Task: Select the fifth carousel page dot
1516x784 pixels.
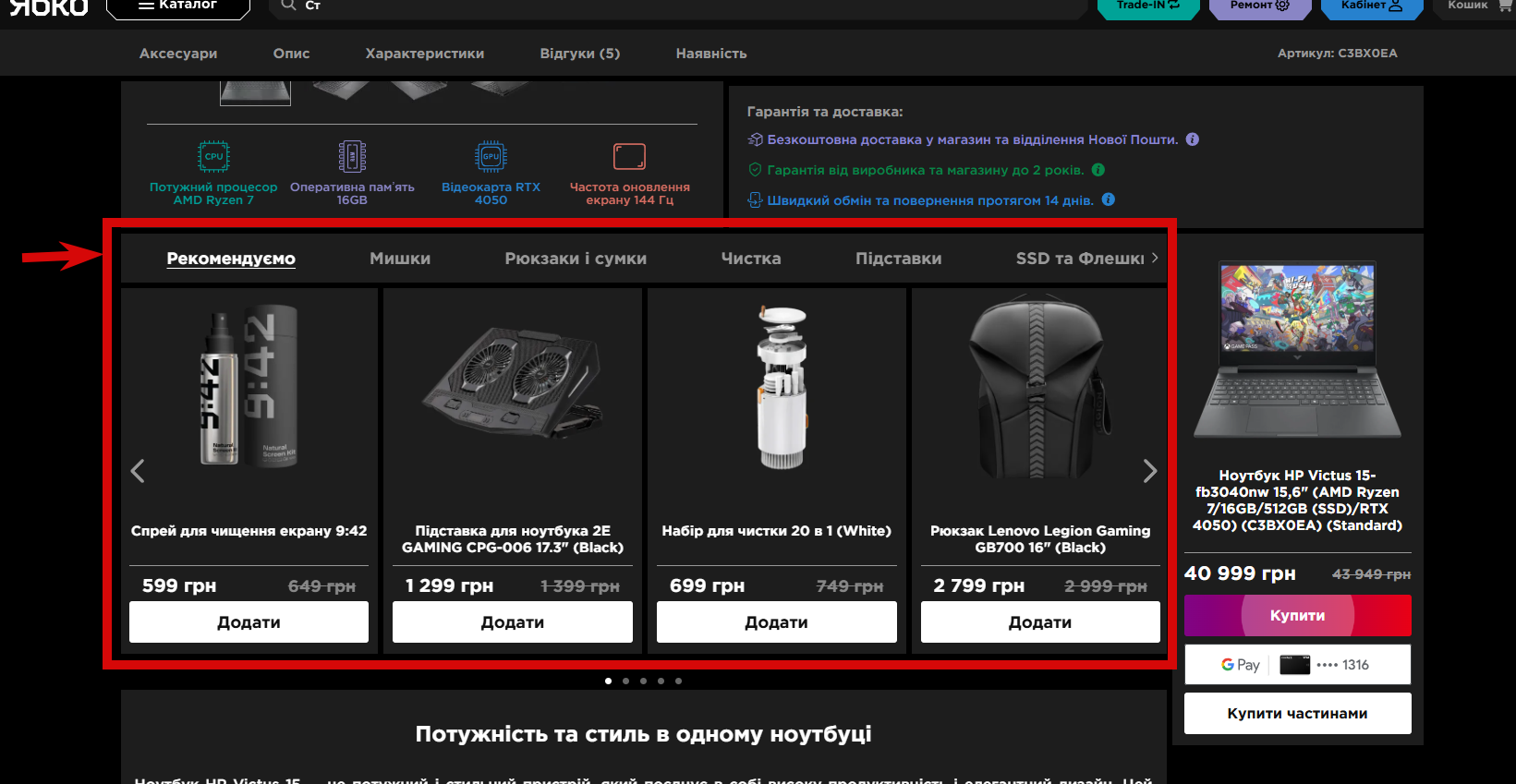Action: pos(678,681)
